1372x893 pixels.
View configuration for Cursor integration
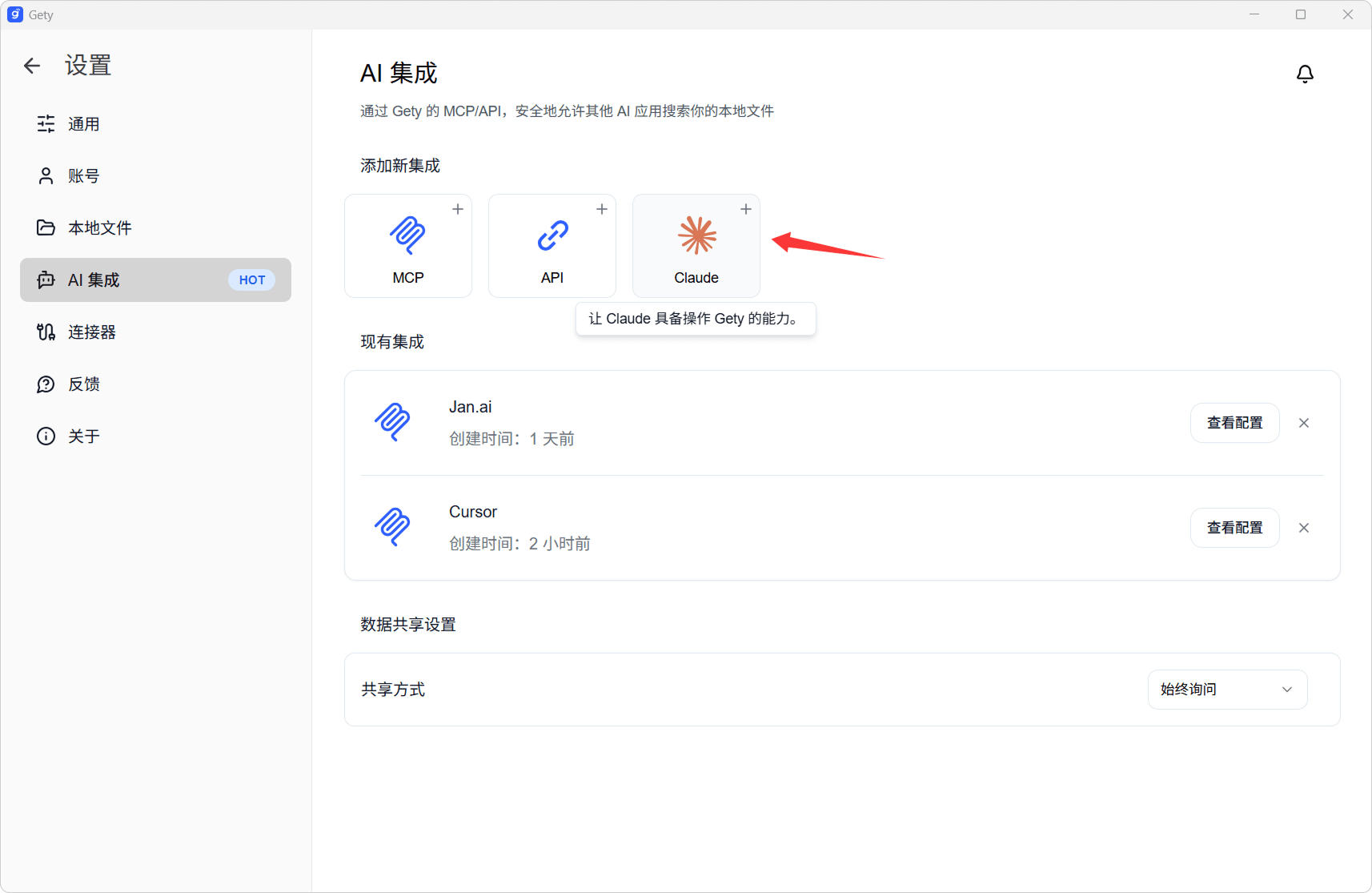tap(1234, 528)
